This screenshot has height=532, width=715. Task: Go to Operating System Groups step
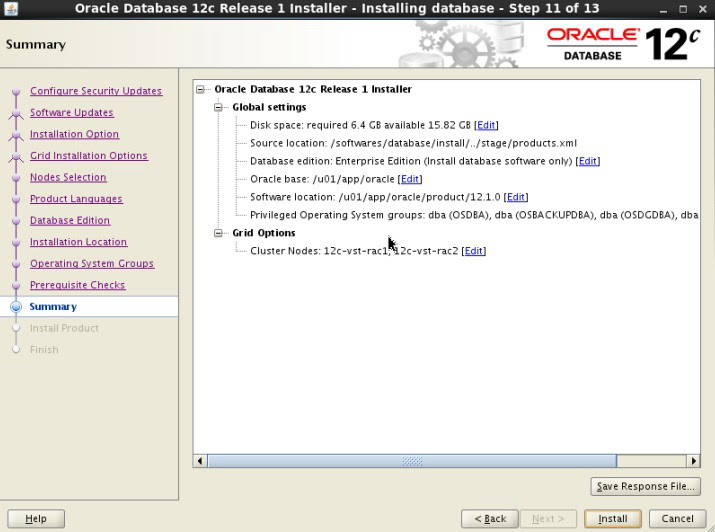pyautogui.click(x=92, y=263)
